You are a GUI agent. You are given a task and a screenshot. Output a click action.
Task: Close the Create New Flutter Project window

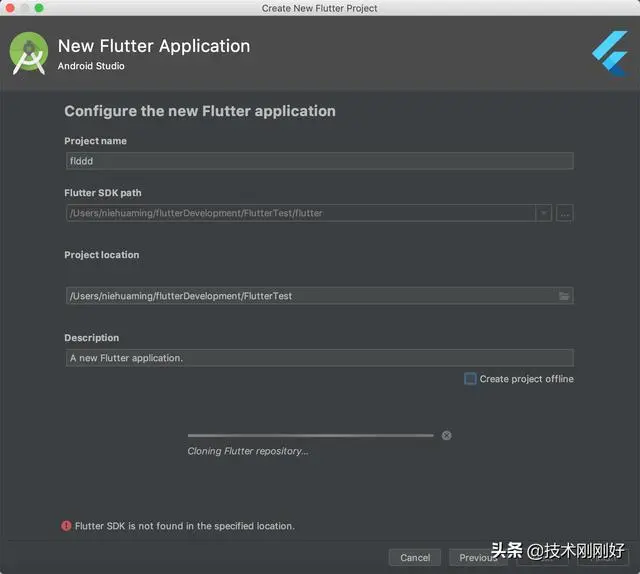click(10, 8)
